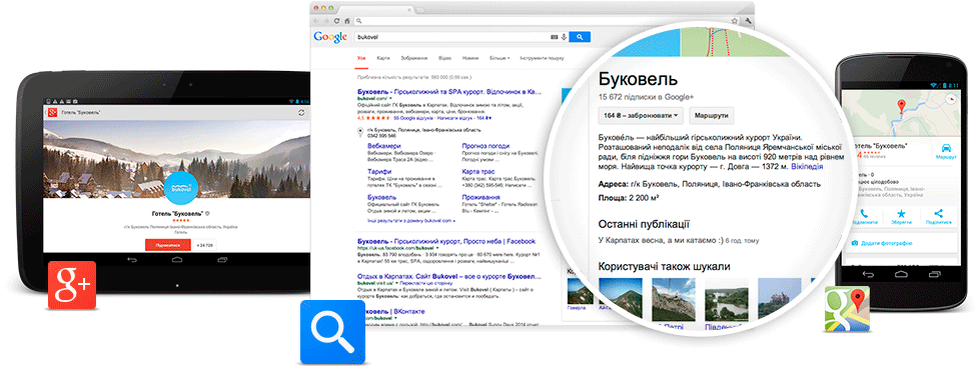Click the Google logo on results page
This screenshot has width=976, height=366.
coord(330,37)
